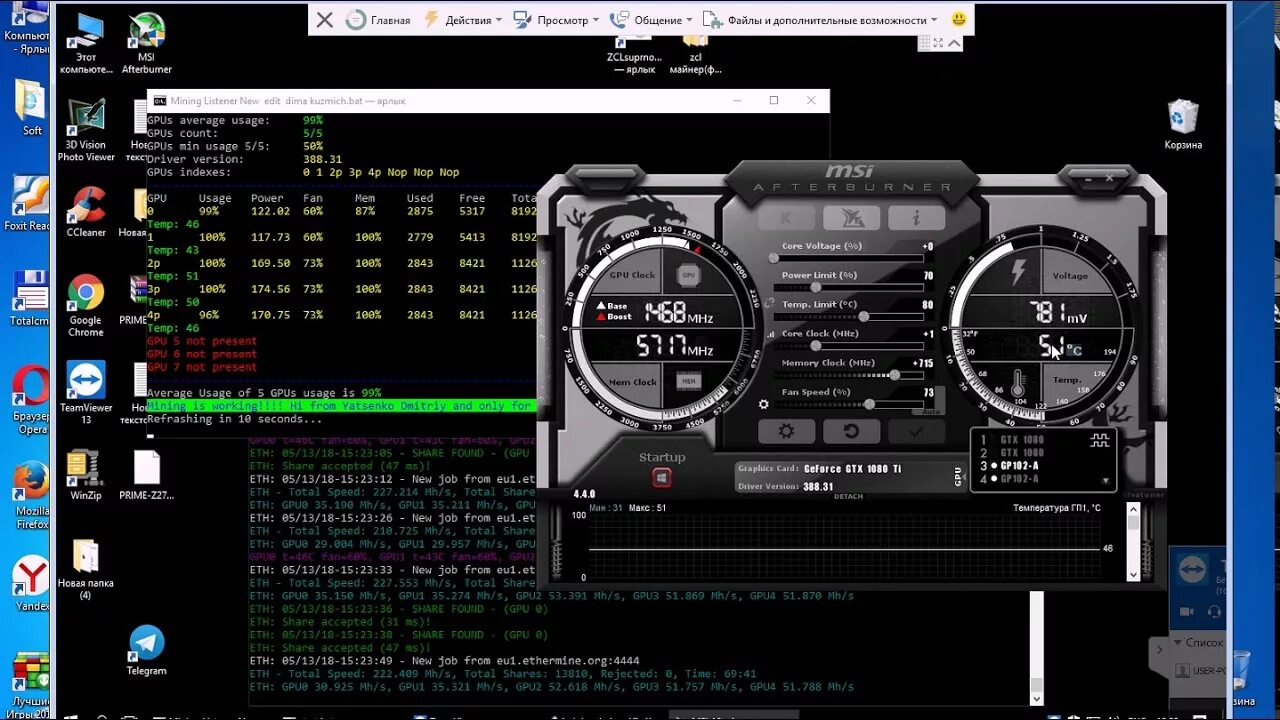The height and width of the screenshot is (720, 1280).
Task: Open ZCLsuprno shortcut on desktop
Action: coord(633,55)
